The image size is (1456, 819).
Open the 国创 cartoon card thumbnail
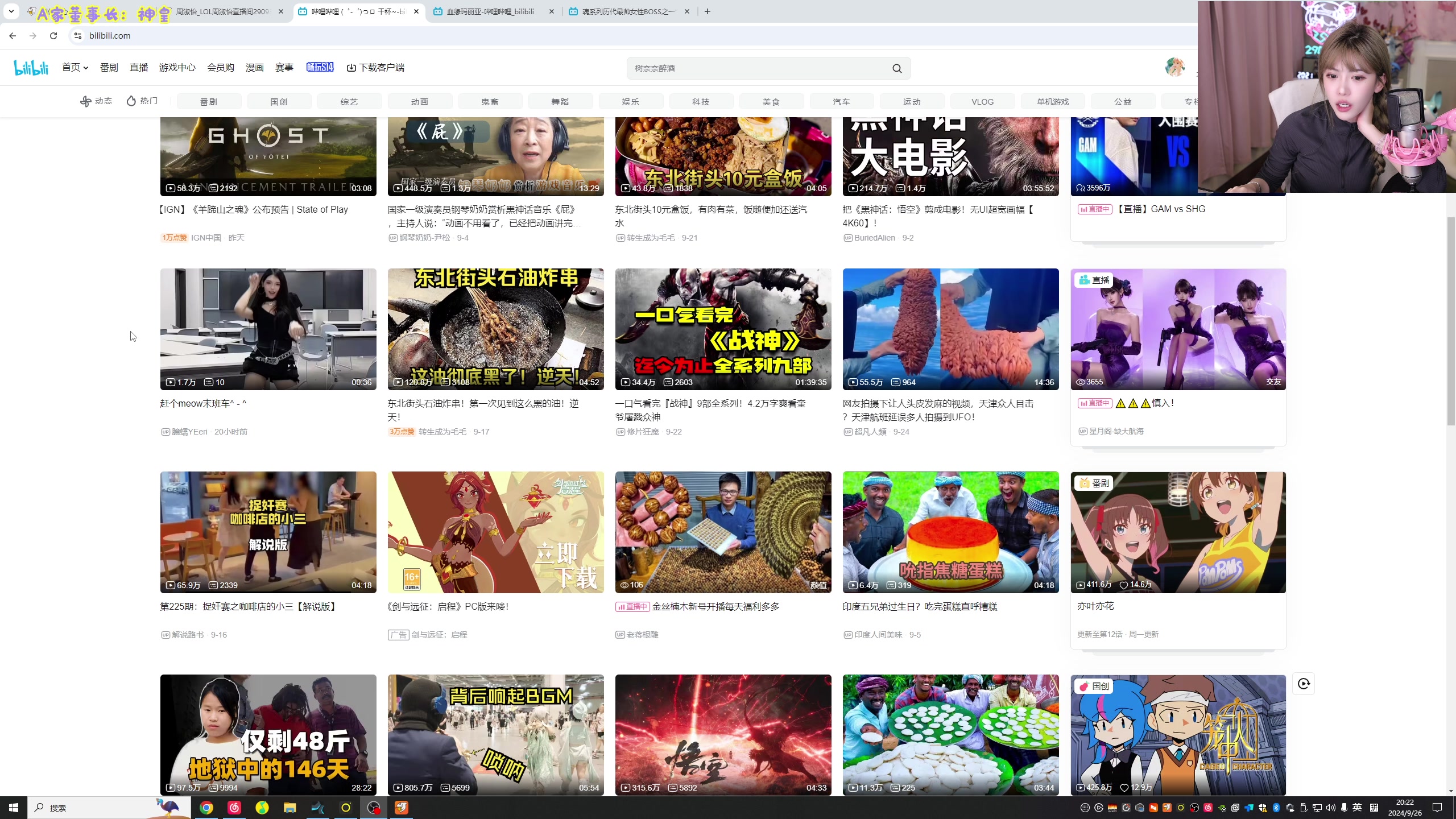tap(1178, 735)
